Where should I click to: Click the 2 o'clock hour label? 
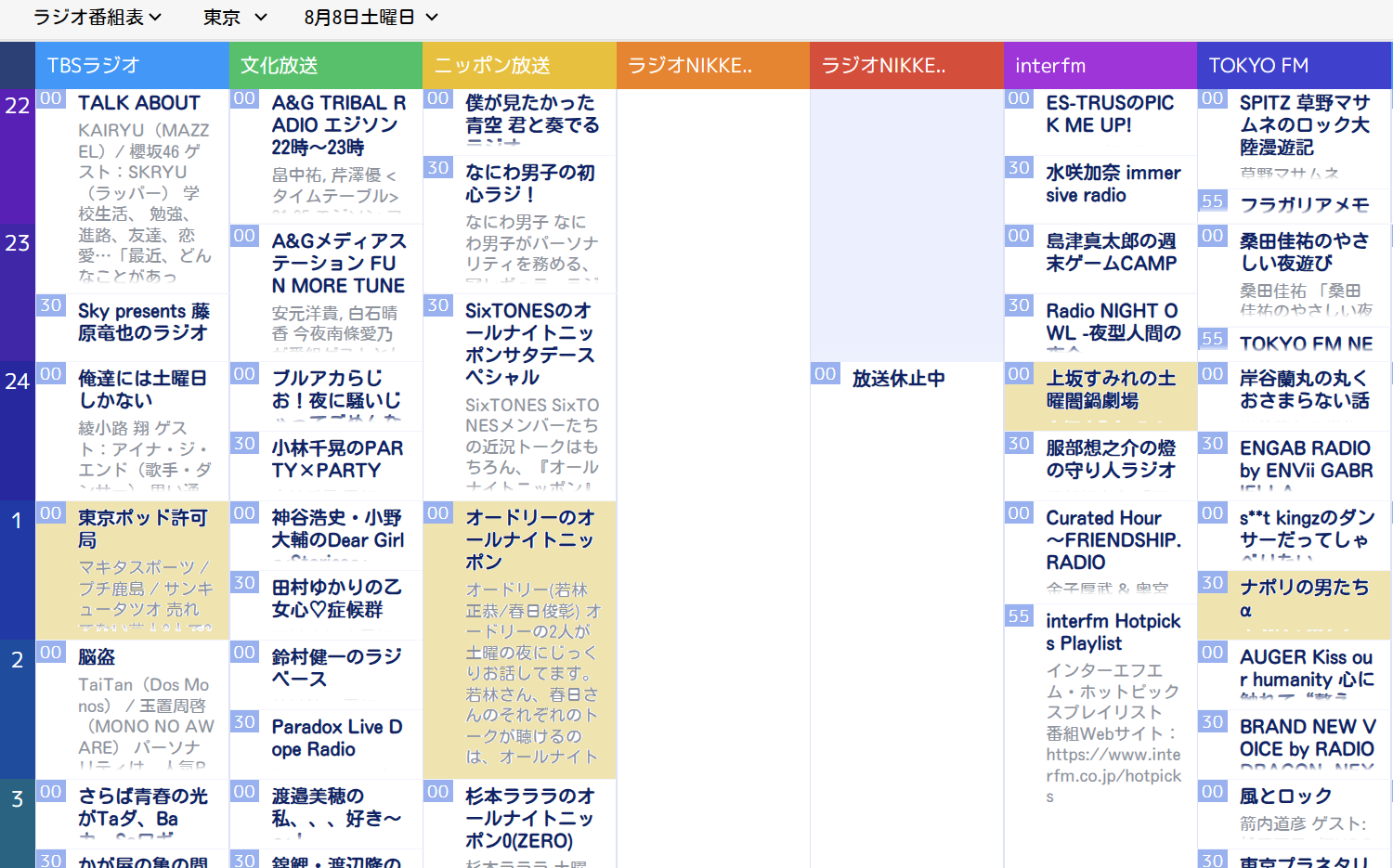[x=18, y=659]
